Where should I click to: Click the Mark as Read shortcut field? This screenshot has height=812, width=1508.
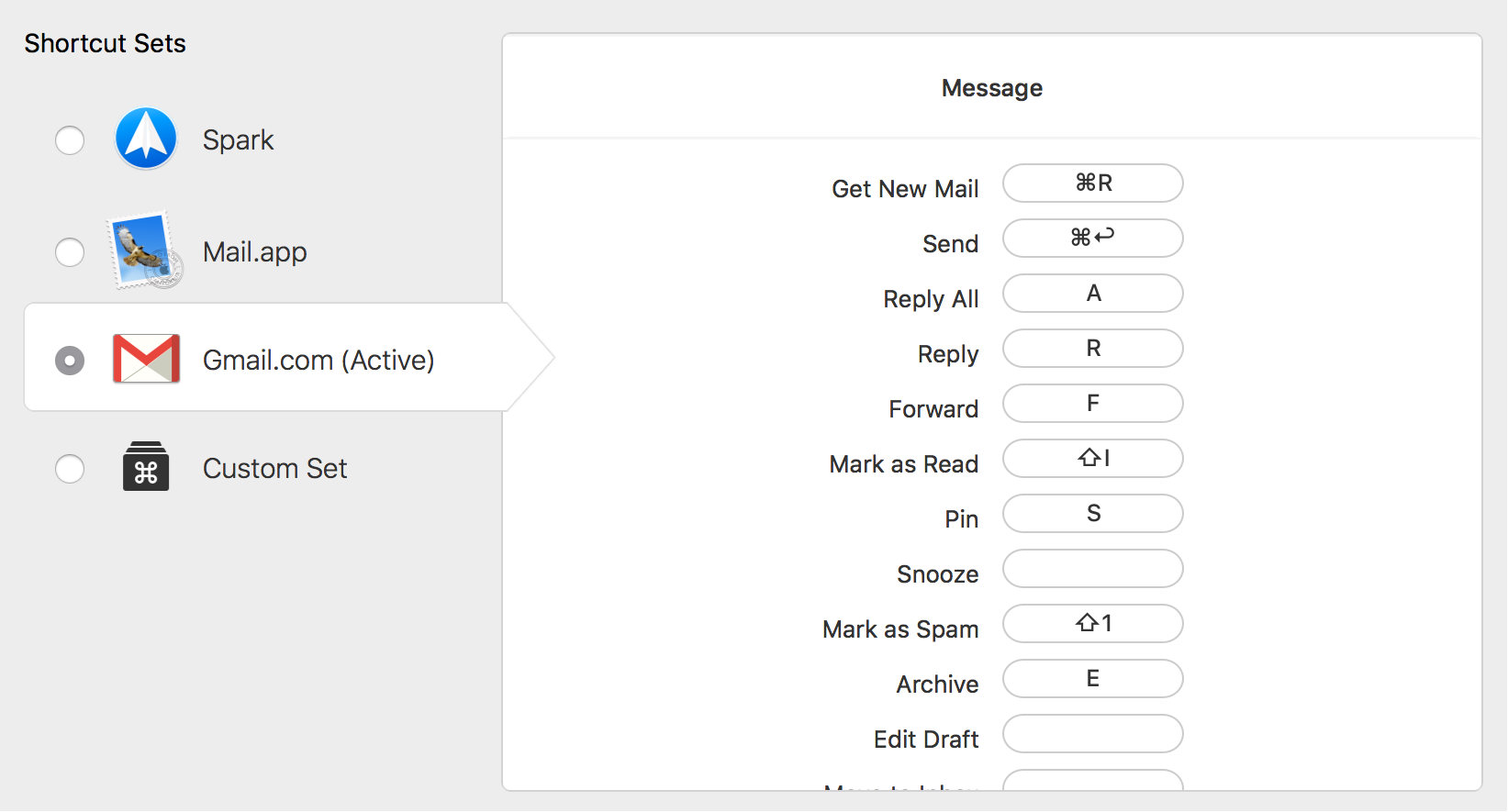pyautogui.click(x=1093, y=459)
